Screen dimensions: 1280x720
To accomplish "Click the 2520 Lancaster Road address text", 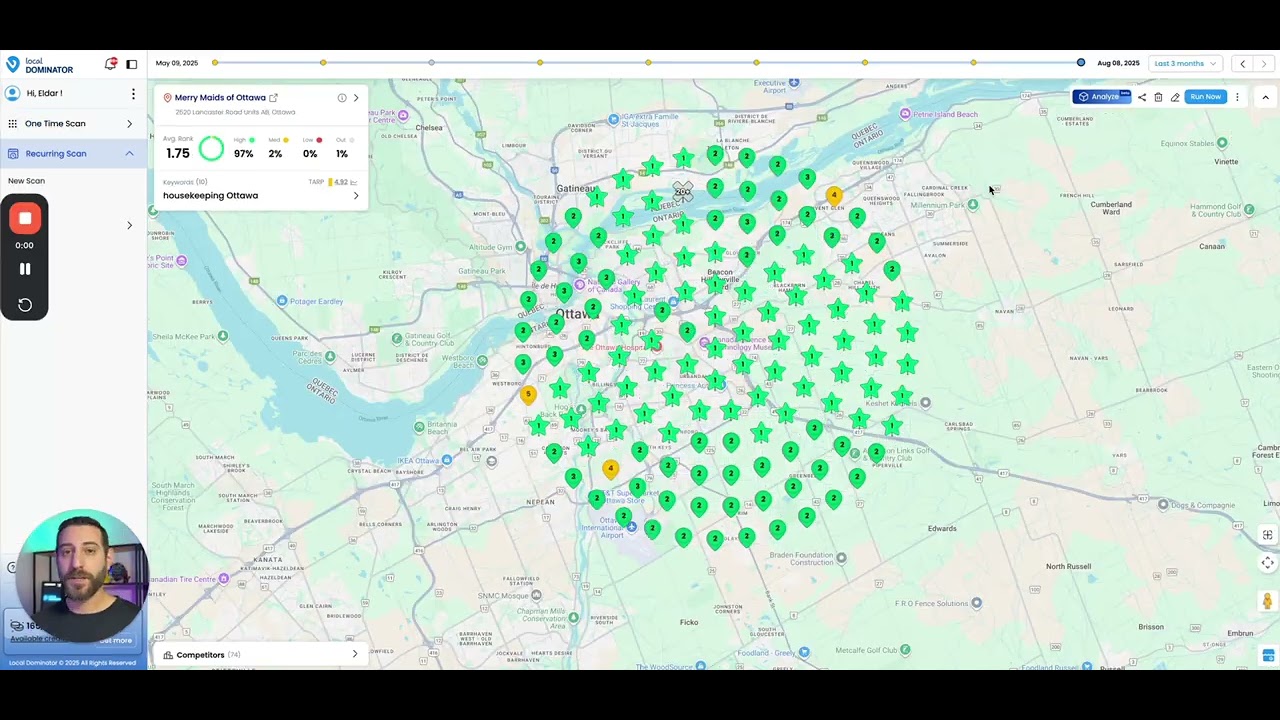I will (x=235, y=113).
